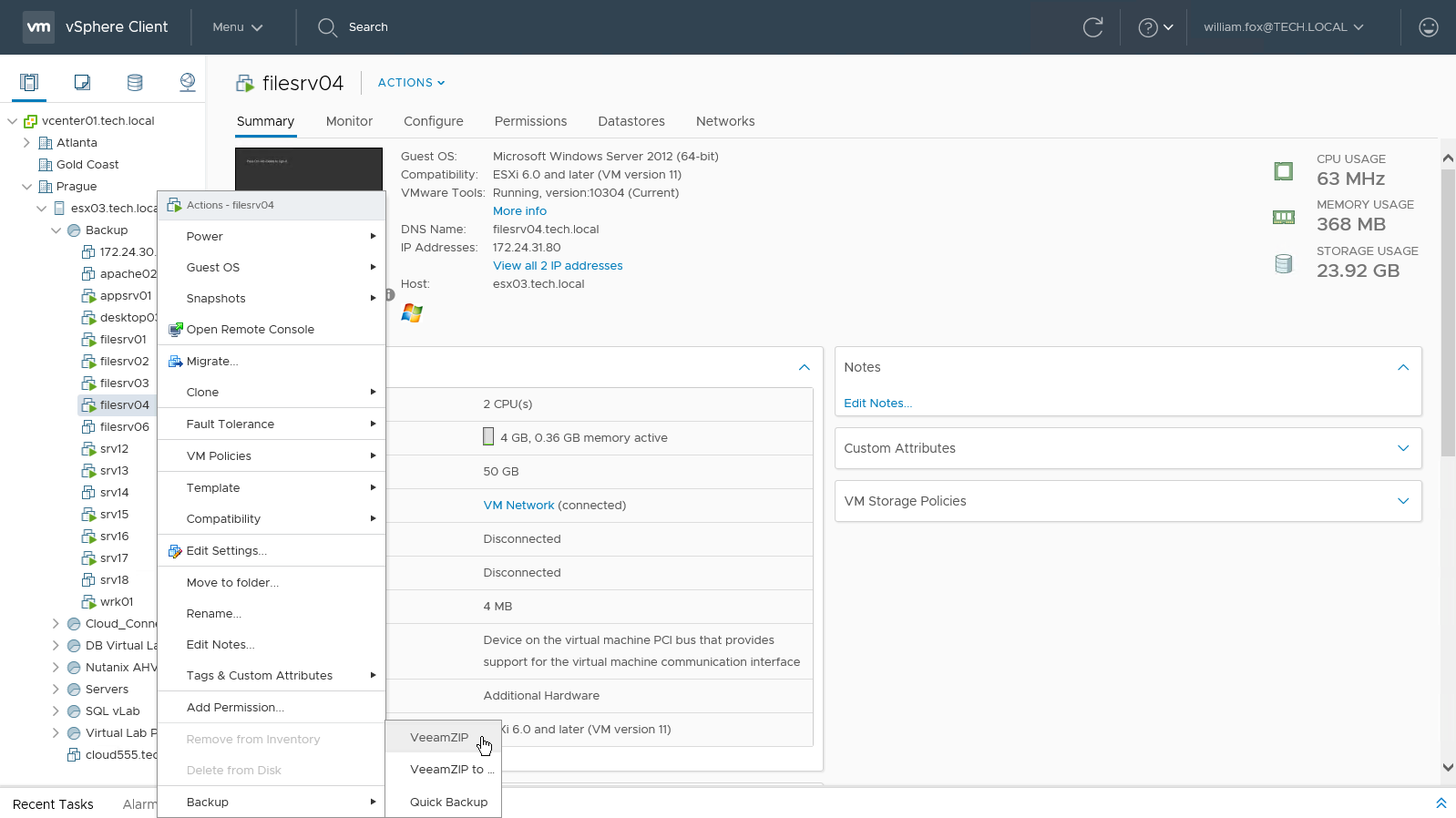Click the refresh icon in top bar
This screenshot has width=1456, height=818.
[1092, 27]
